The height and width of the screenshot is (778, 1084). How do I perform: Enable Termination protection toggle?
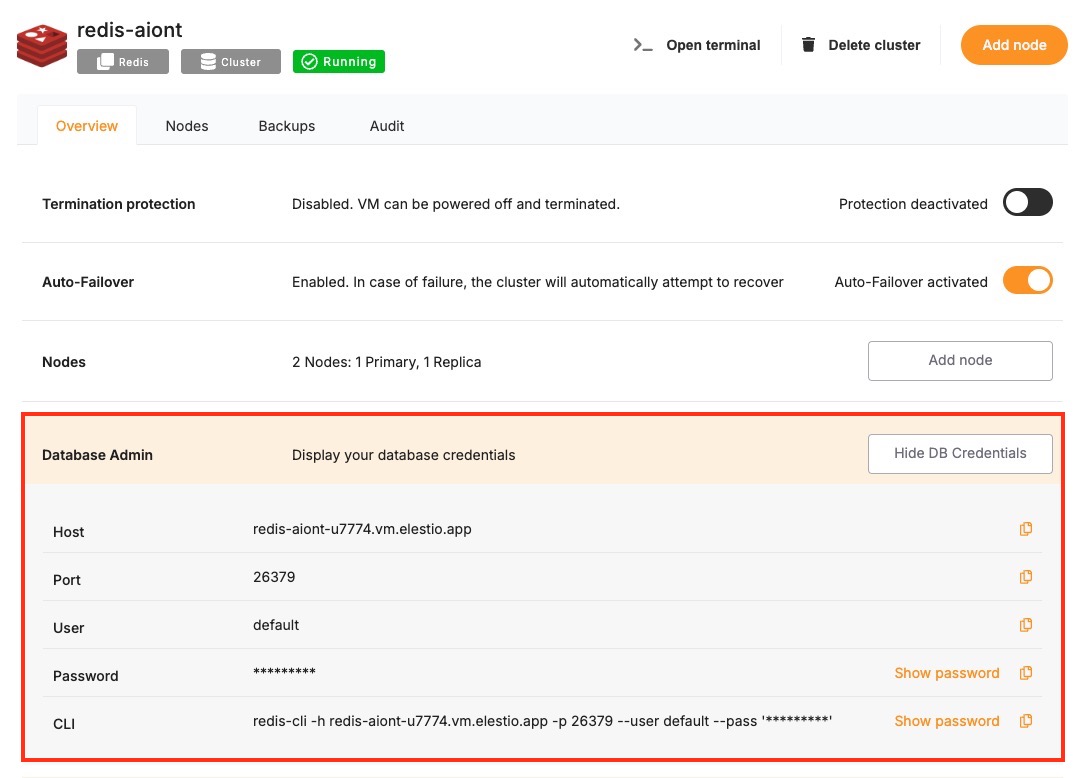coord(1027,203)
